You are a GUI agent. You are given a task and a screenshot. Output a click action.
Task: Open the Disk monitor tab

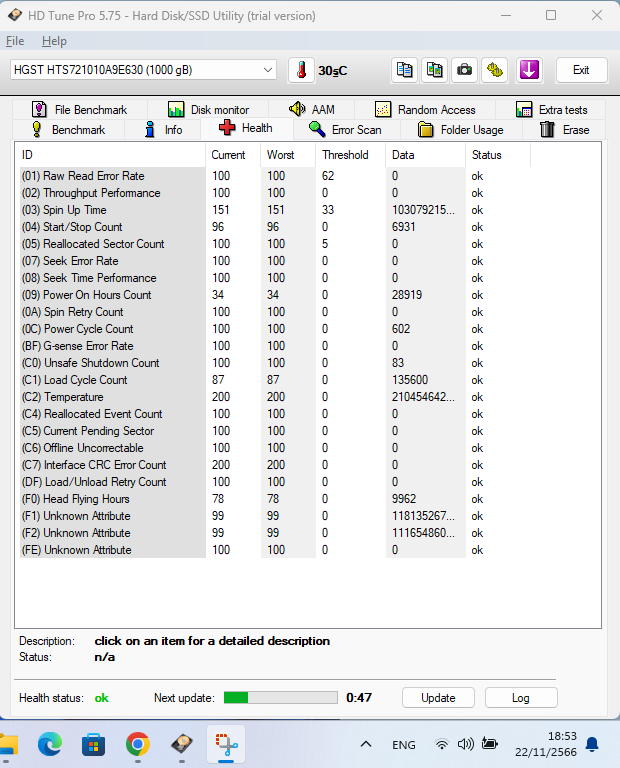208,110
